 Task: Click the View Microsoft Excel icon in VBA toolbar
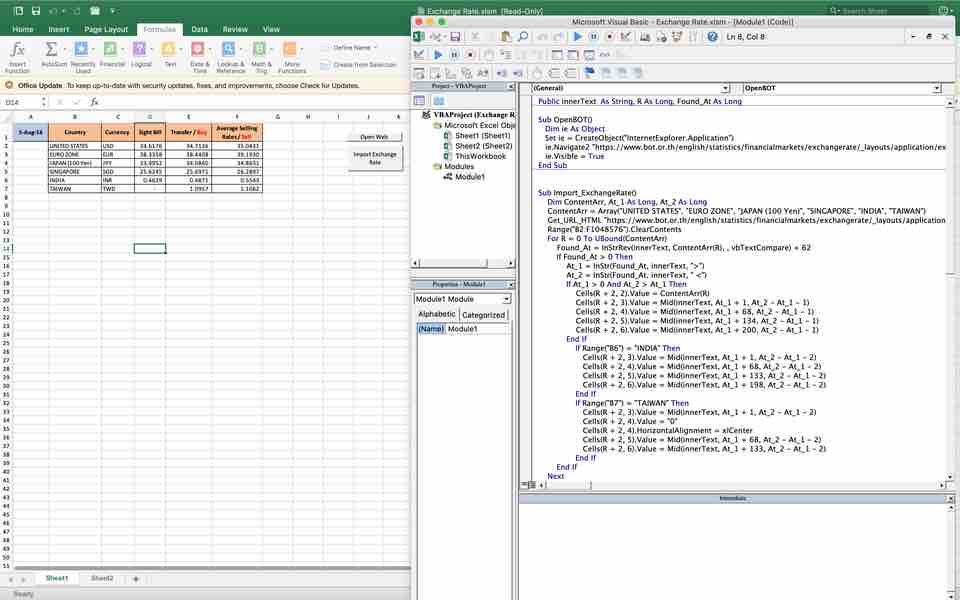419,37
